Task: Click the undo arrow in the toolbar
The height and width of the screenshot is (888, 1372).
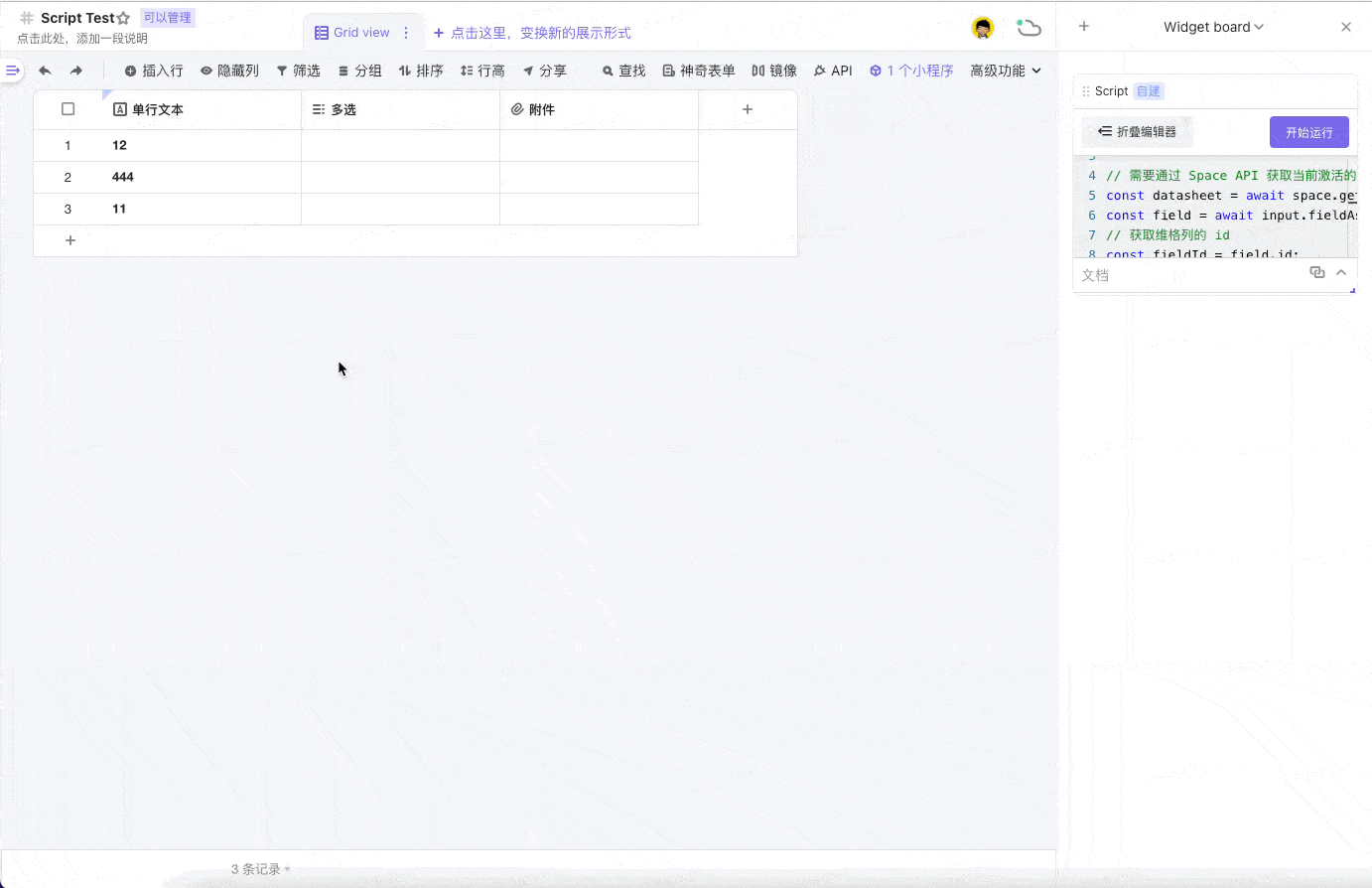Action: pos(45,71)
